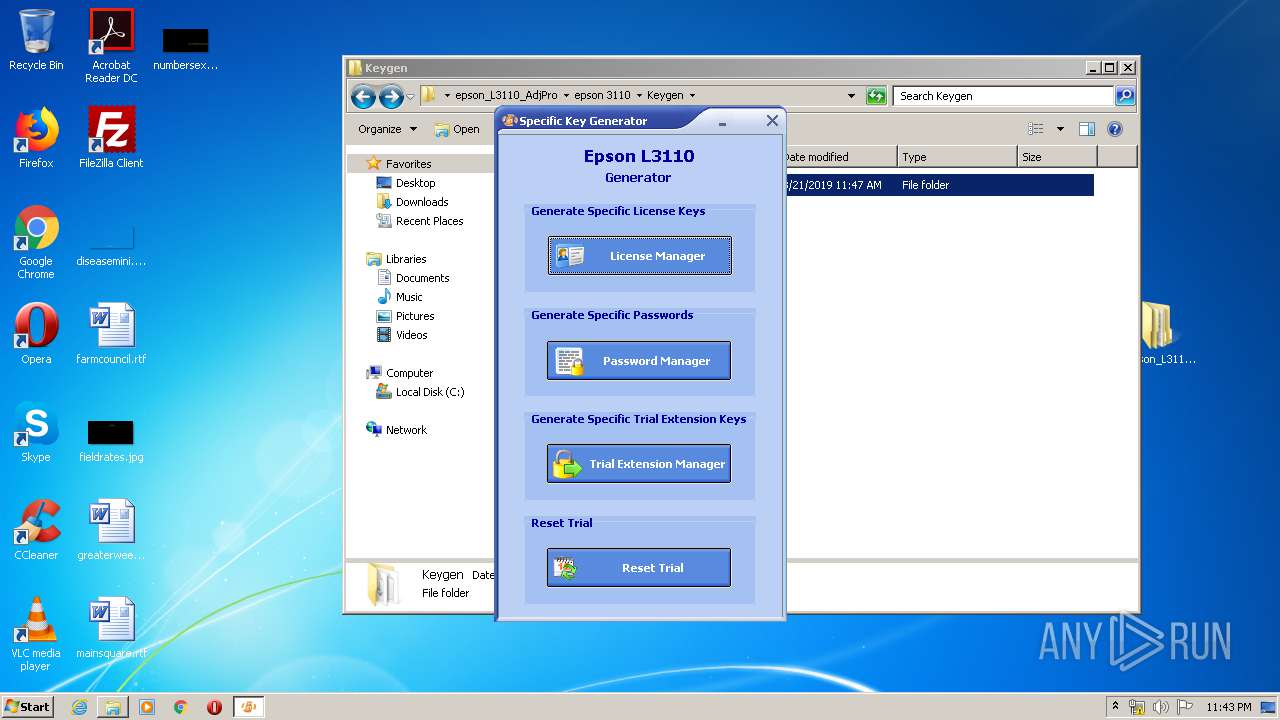This screenshot has width=1280, height=720.
Task: Click the 11:43 PM clock
Action: coord(1228,707)
